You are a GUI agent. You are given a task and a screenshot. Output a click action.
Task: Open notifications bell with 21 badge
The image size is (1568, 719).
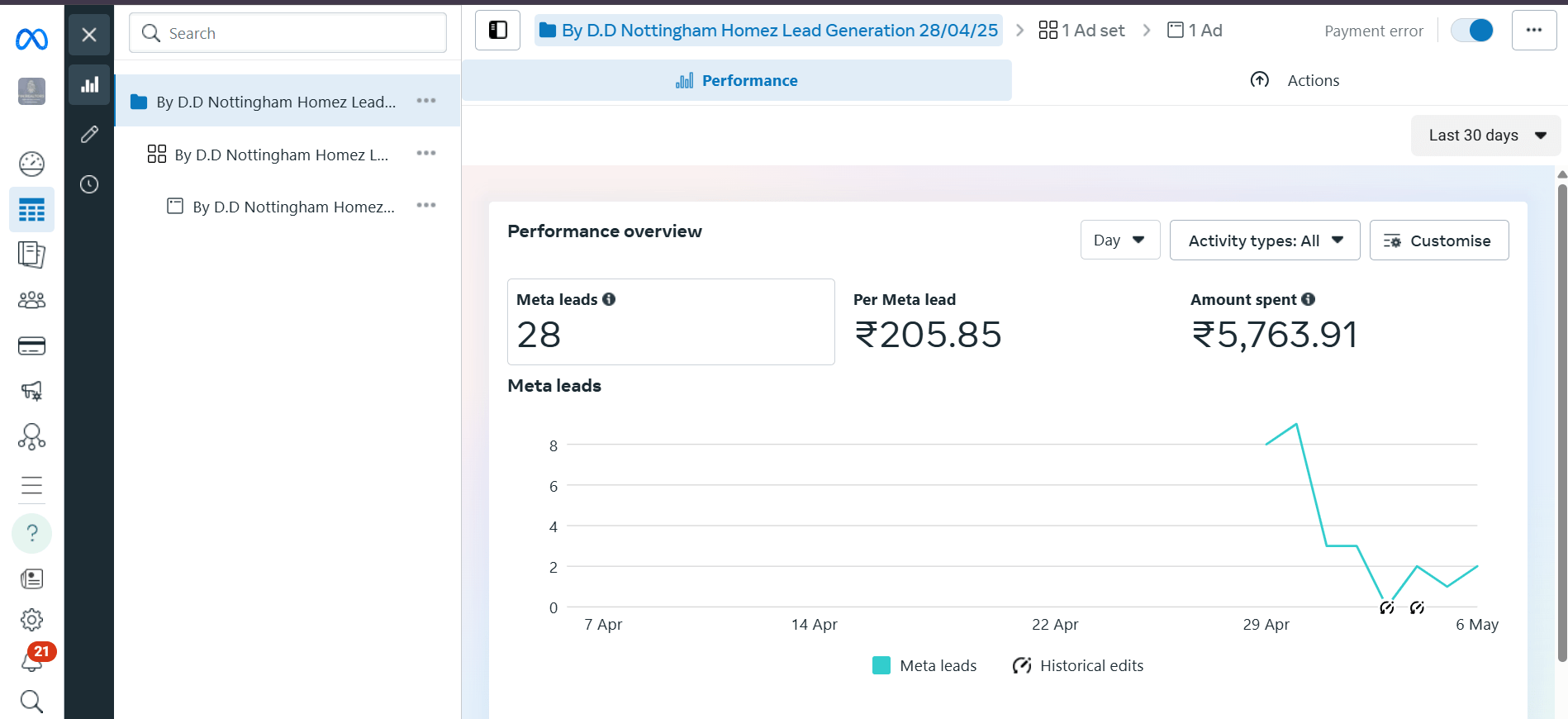33,659
